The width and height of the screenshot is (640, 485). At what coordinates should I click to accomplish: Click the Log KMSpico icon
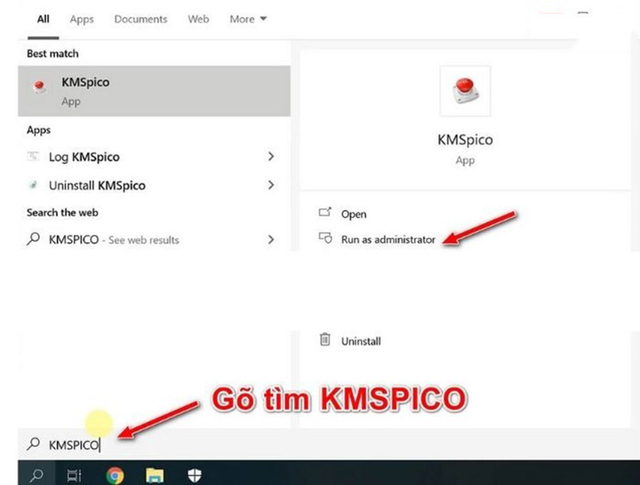(x=33, y=156)
